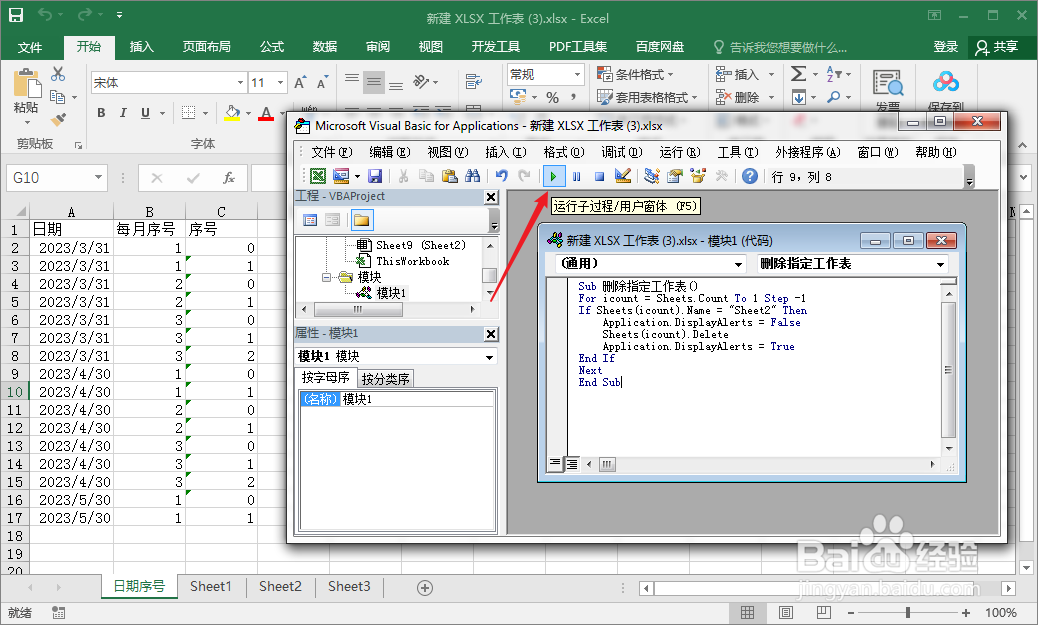This screenshot has width=1038, height=625.
Task: Select the Sheet2 worksheet tab
Action: pos(280,587)
